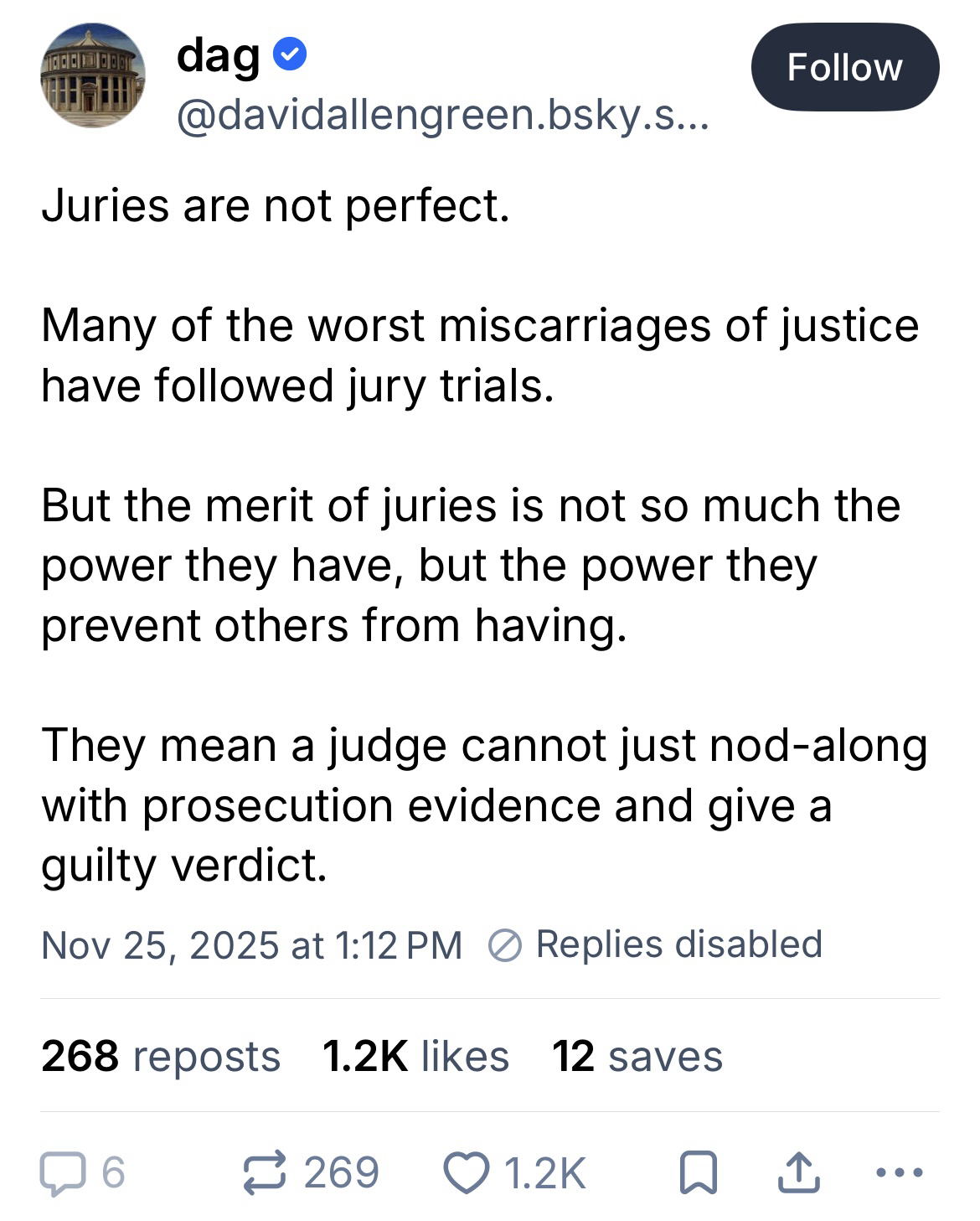The image size is (980, 1221).
Task: Open the 12 saves count
Action: 637,1056
